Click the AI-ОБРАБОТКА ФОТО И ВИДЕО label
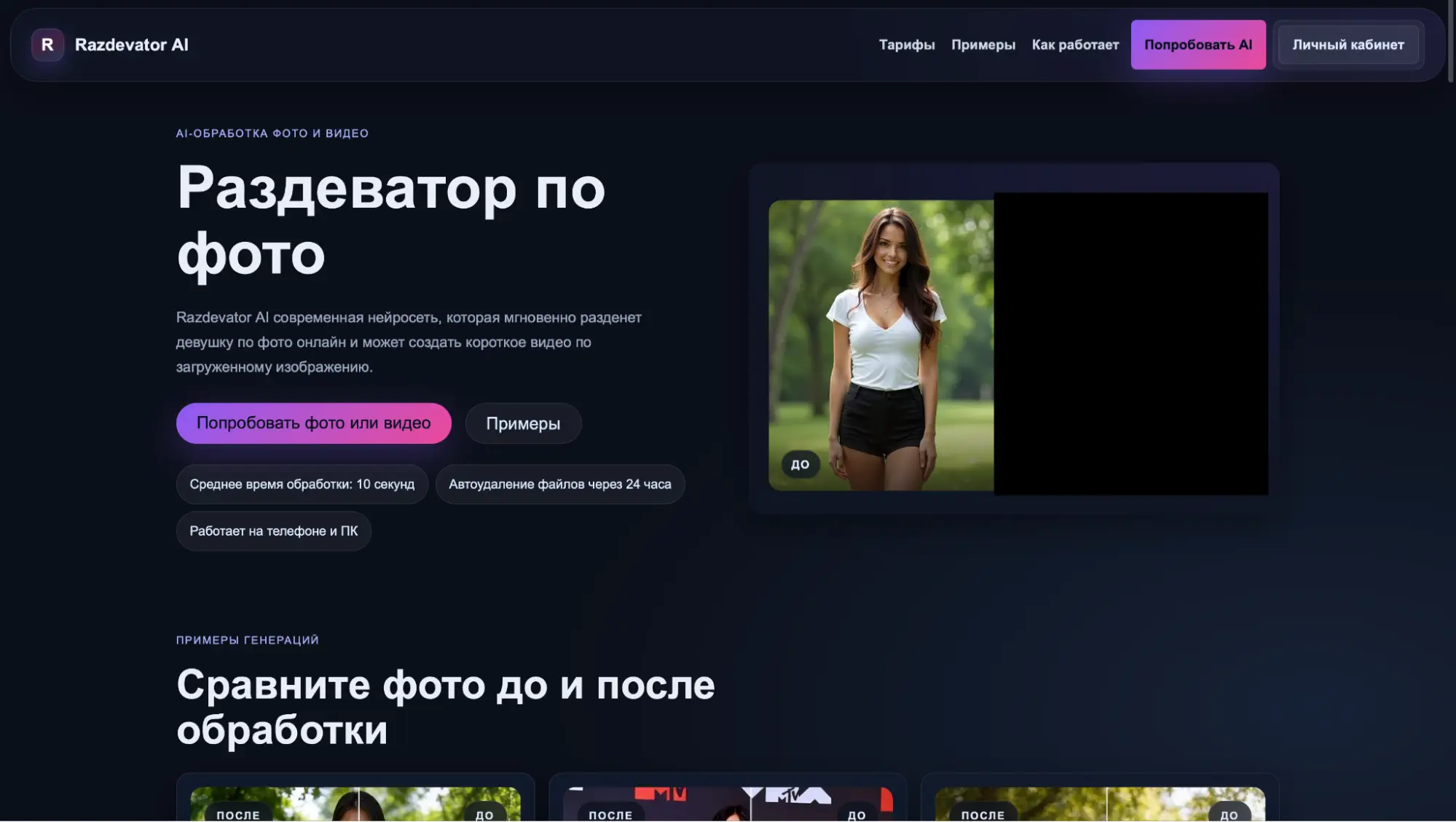This screenshot has height=822, width=1456. (272, 133)
